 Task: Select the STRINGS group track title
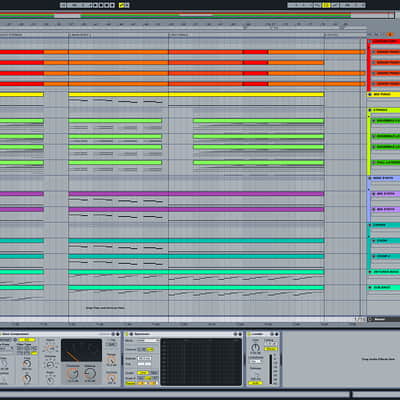(380, 110)
